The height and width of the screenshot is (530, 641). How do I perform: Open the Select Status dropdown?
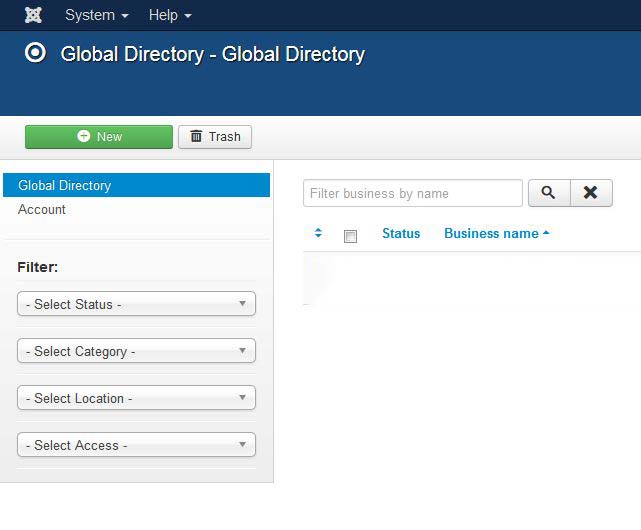[x=137, y=304]
